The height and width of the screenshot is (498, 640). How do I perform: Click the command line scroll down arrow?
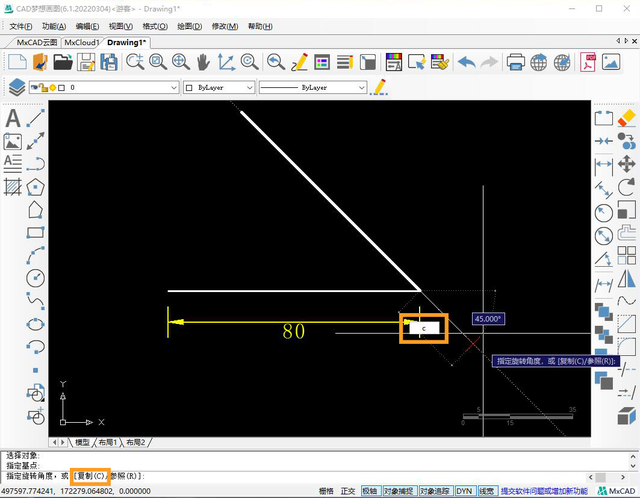pyautogui.click(x=633, y=465)
